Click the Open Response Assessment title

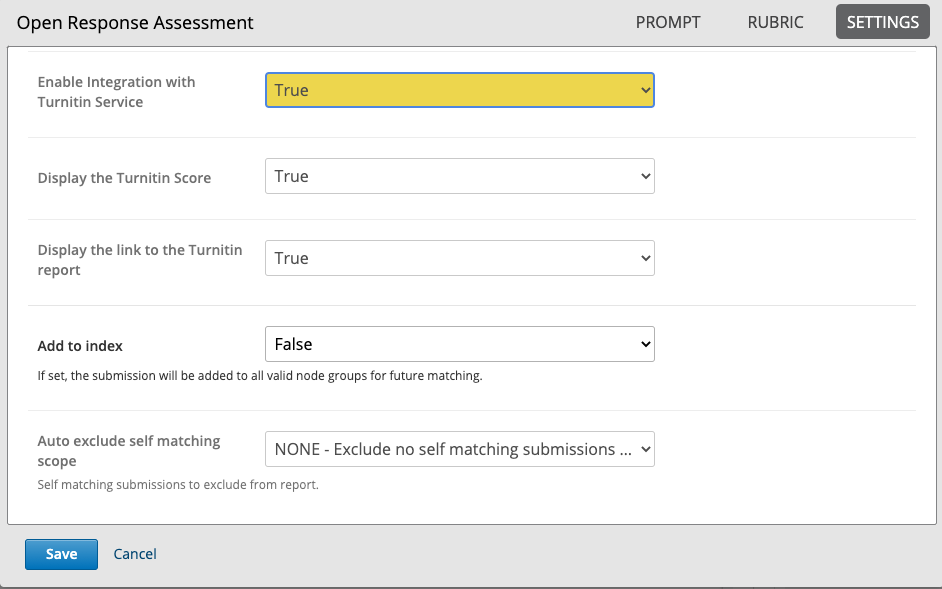coord(135,23)
